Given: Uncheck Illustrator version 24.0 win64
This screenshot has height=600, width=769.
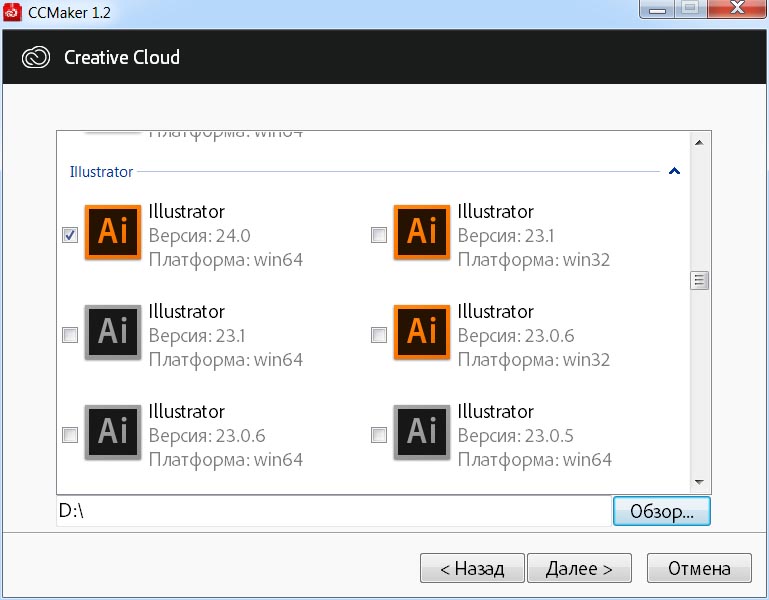Looking at the screenshot, I should click(x=70, y=235).
